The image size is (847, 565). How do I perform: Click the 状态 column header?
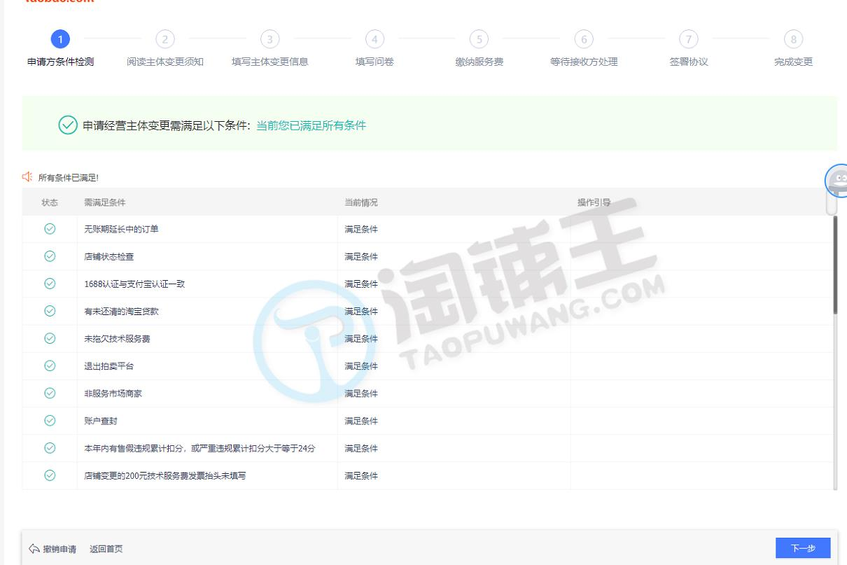click(50, 203)
